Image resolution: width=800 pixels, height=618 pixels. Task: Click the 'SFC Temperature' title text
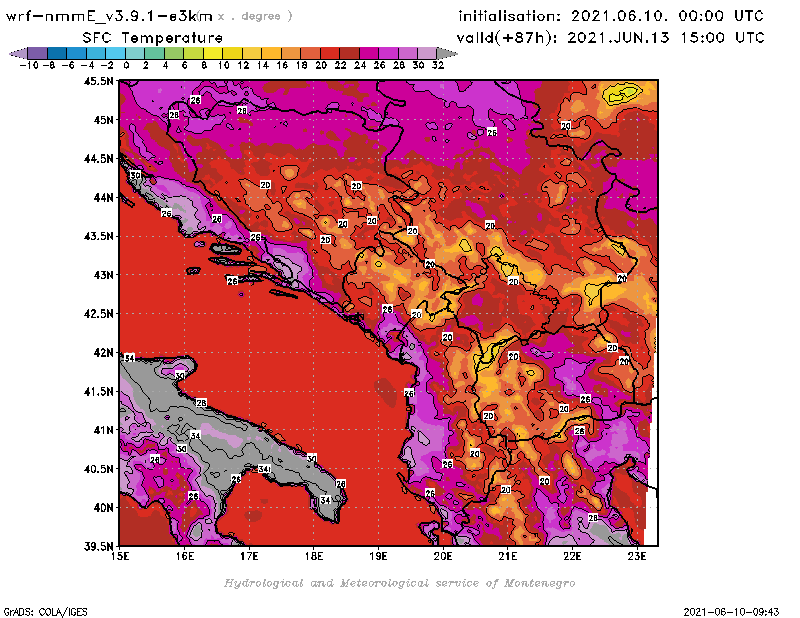coord(153,38)
